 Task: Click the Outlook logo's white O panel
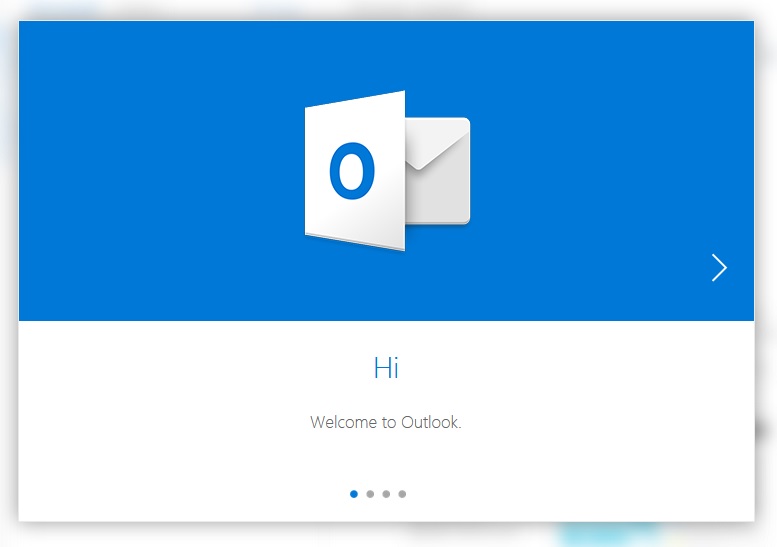tap(355, 171)
